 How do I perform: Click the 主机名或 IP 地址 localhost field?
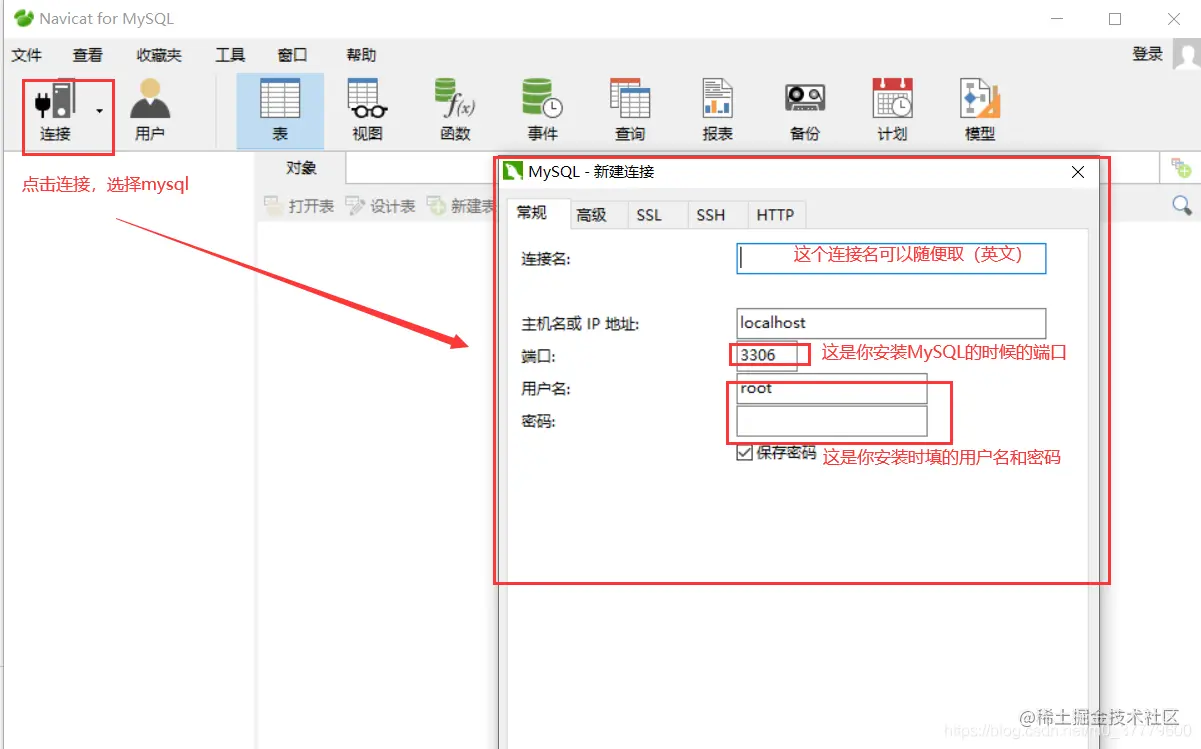[x=891, y=323]
